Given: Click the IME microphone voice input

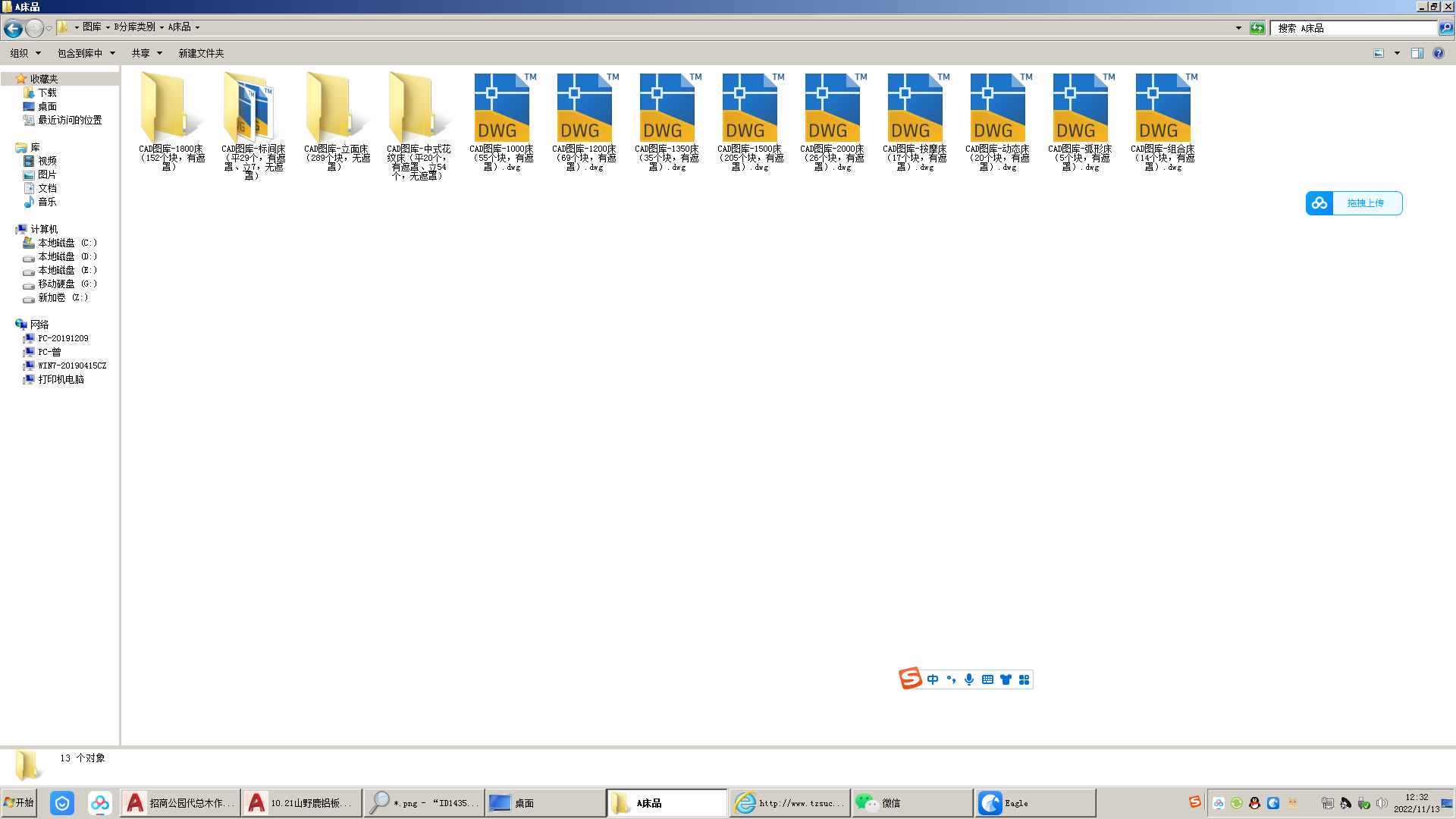Looking at the screenshot, I should tap(969, 679).
